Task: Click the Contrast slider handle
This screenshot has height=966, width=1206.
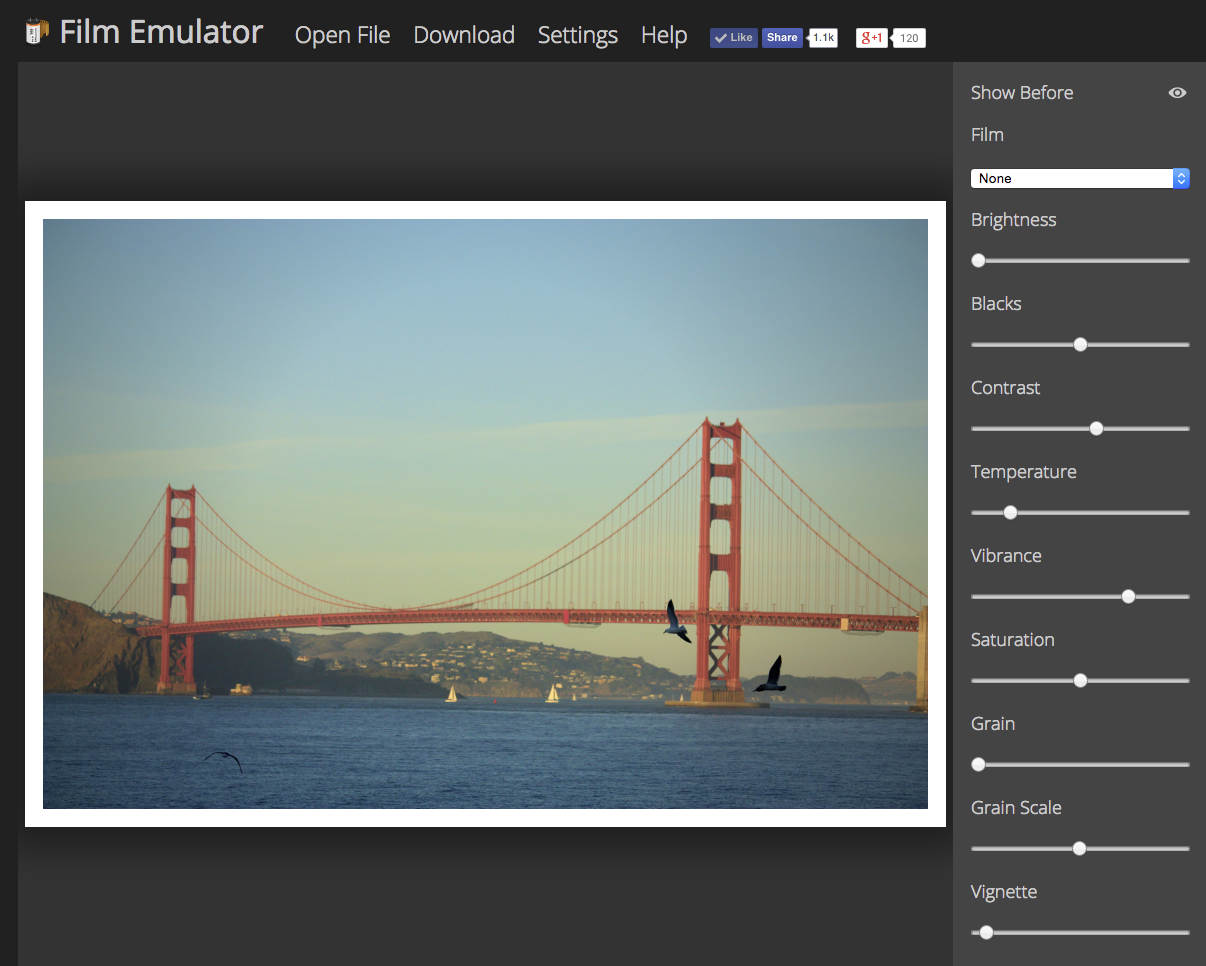Action: point(1096,428)
